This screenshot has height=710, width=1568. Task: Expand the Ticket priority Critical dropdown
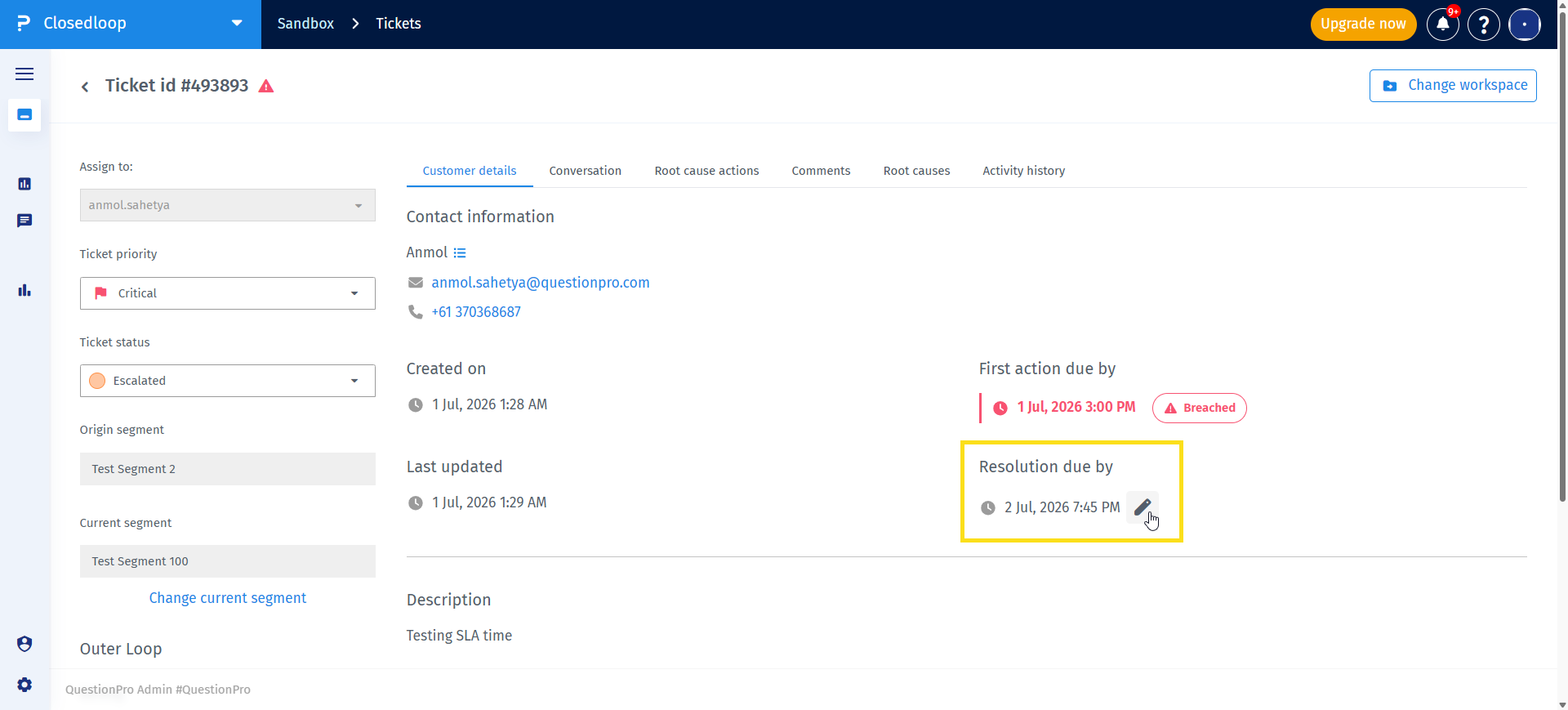228,293
